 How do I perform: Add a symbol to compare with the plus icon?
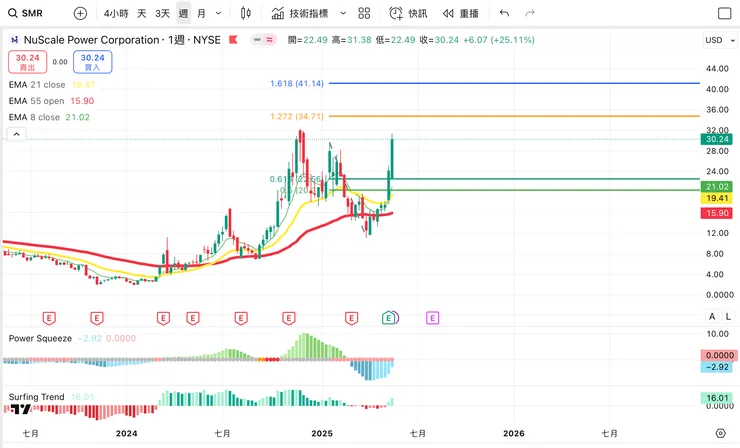point(80,13)
